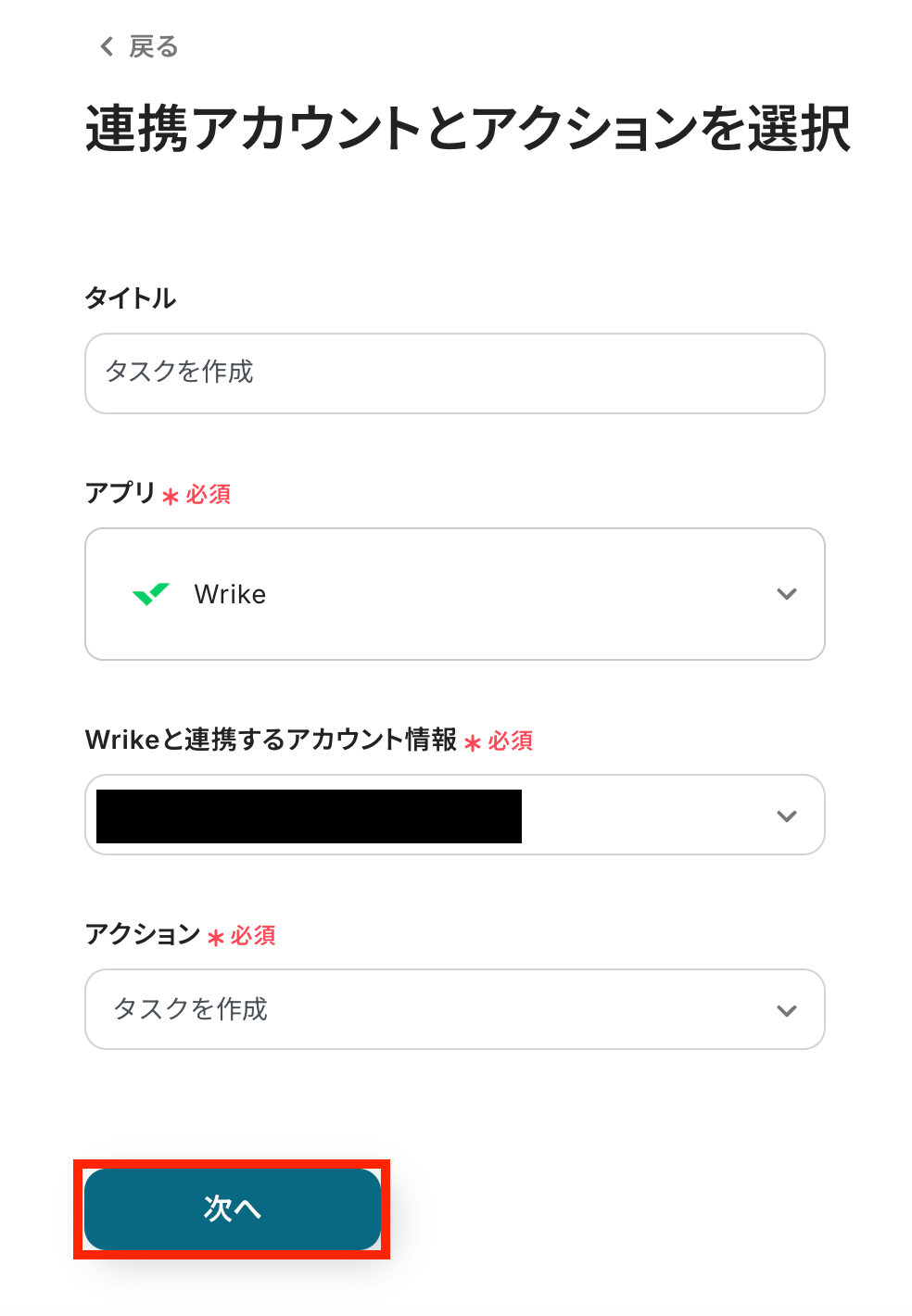Click the アクション field label
The height and width of the screenshot is (1316, 912).
143,933
